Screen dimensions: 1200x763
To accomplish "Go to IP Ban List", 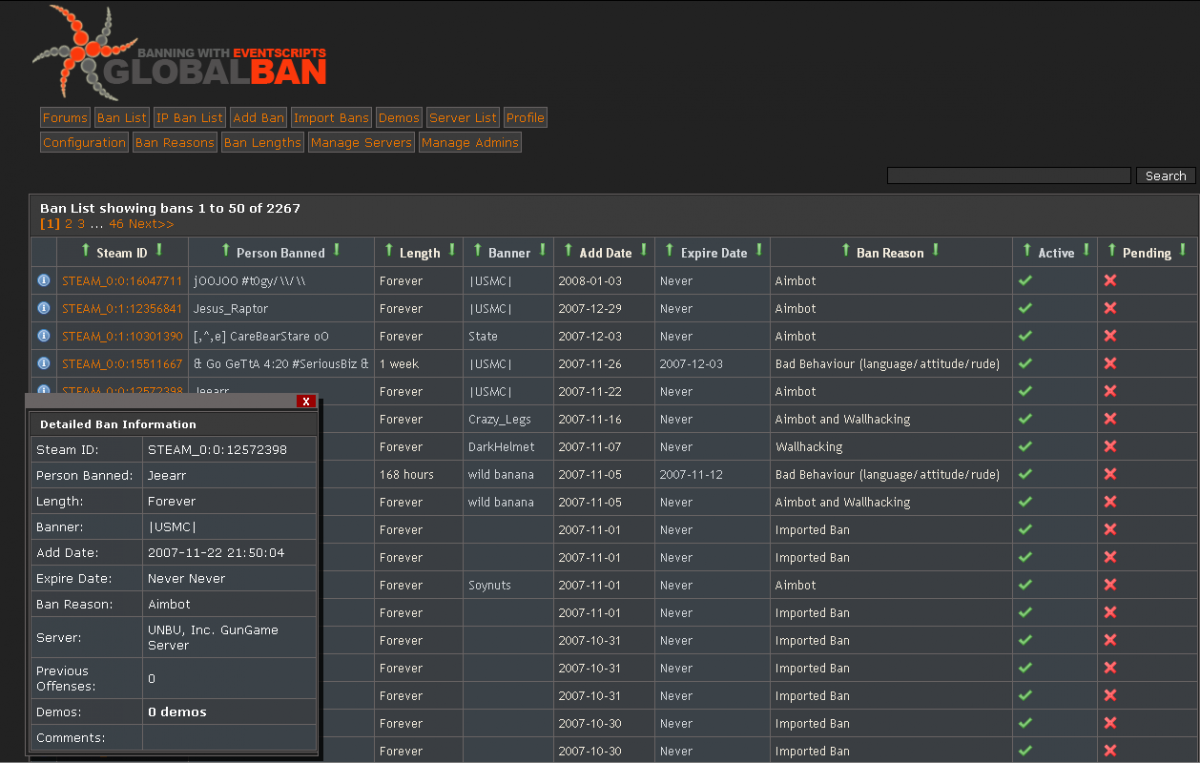I will (x=189, y=118).
